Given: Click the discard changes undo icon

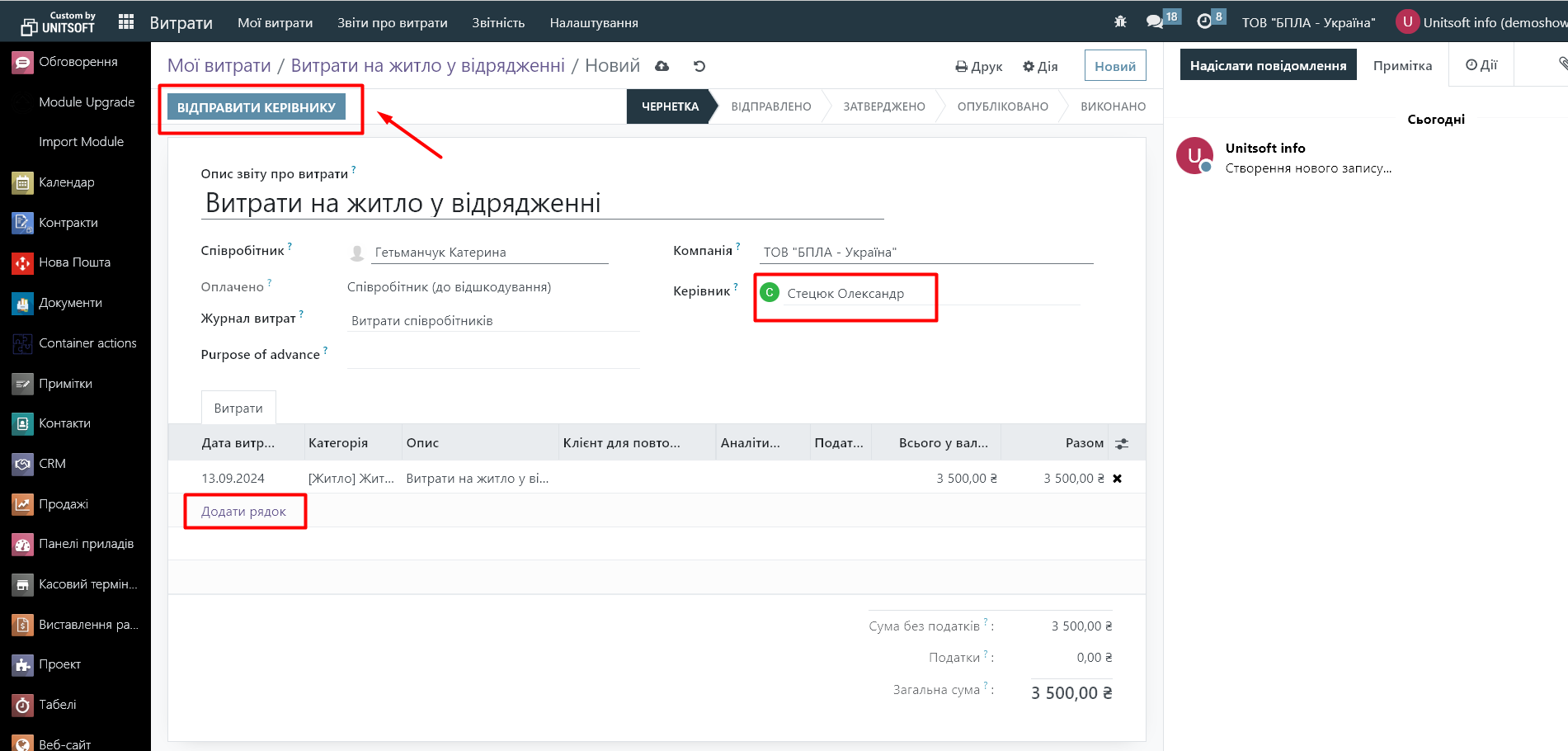Looking at the screenshot, I should coord(699,66).
